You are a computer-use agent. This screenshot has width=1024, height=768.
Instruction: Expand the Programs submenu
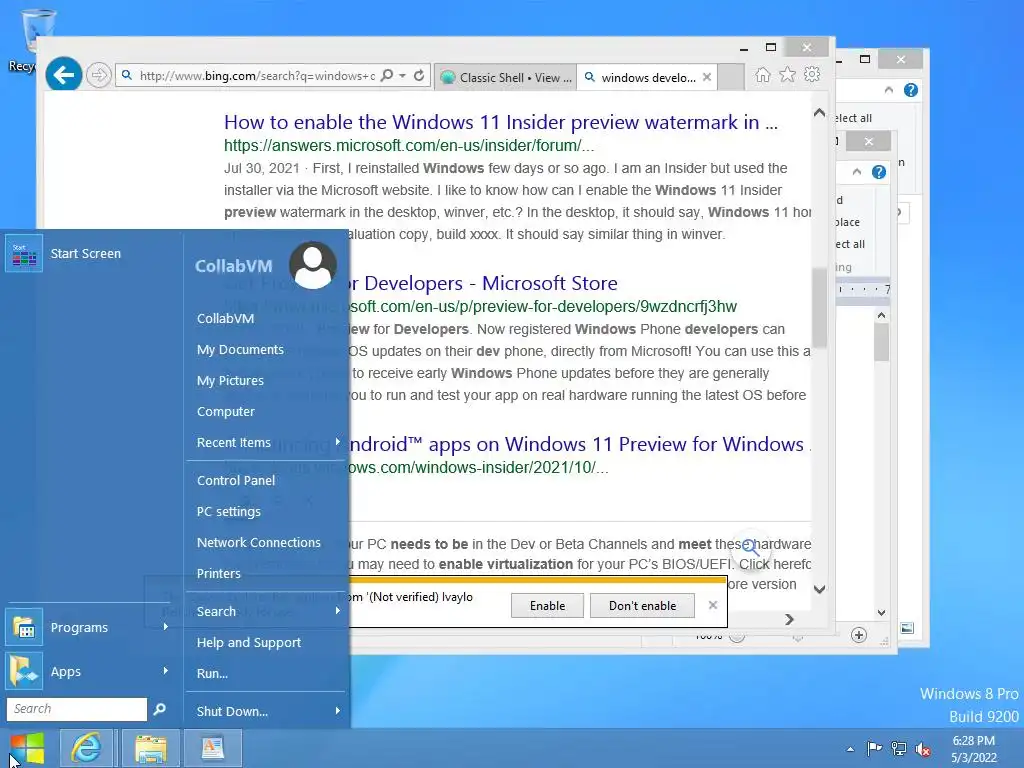coord(89,627)
